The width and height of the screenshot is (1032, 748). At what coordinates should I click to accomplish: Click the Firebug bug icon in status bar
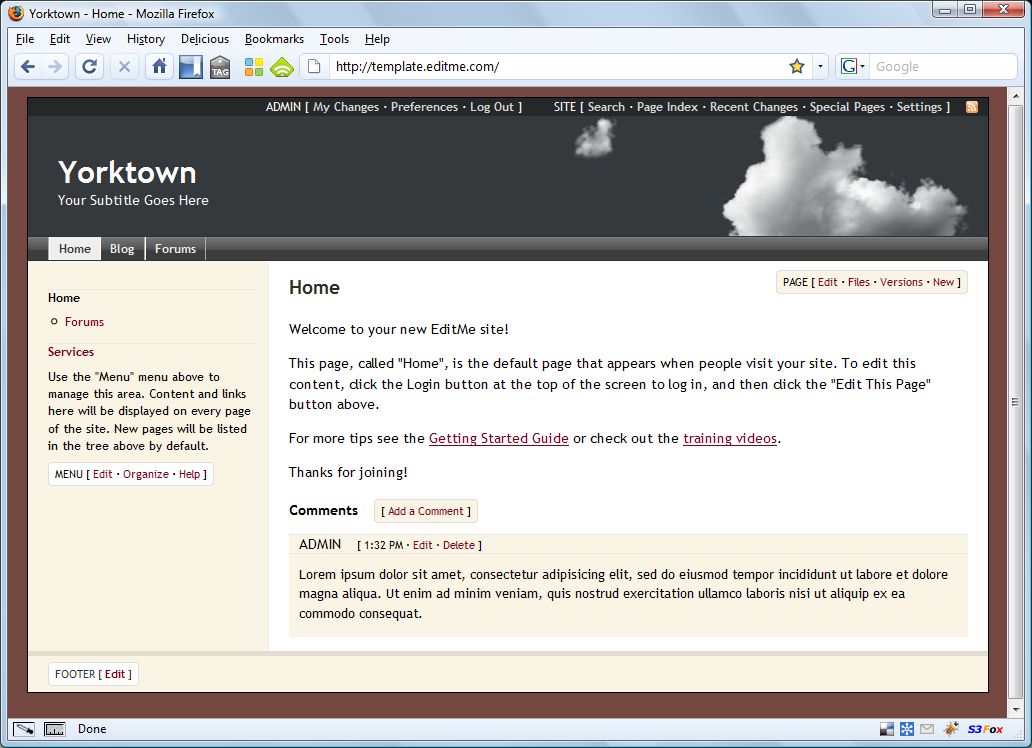[950, 729]
